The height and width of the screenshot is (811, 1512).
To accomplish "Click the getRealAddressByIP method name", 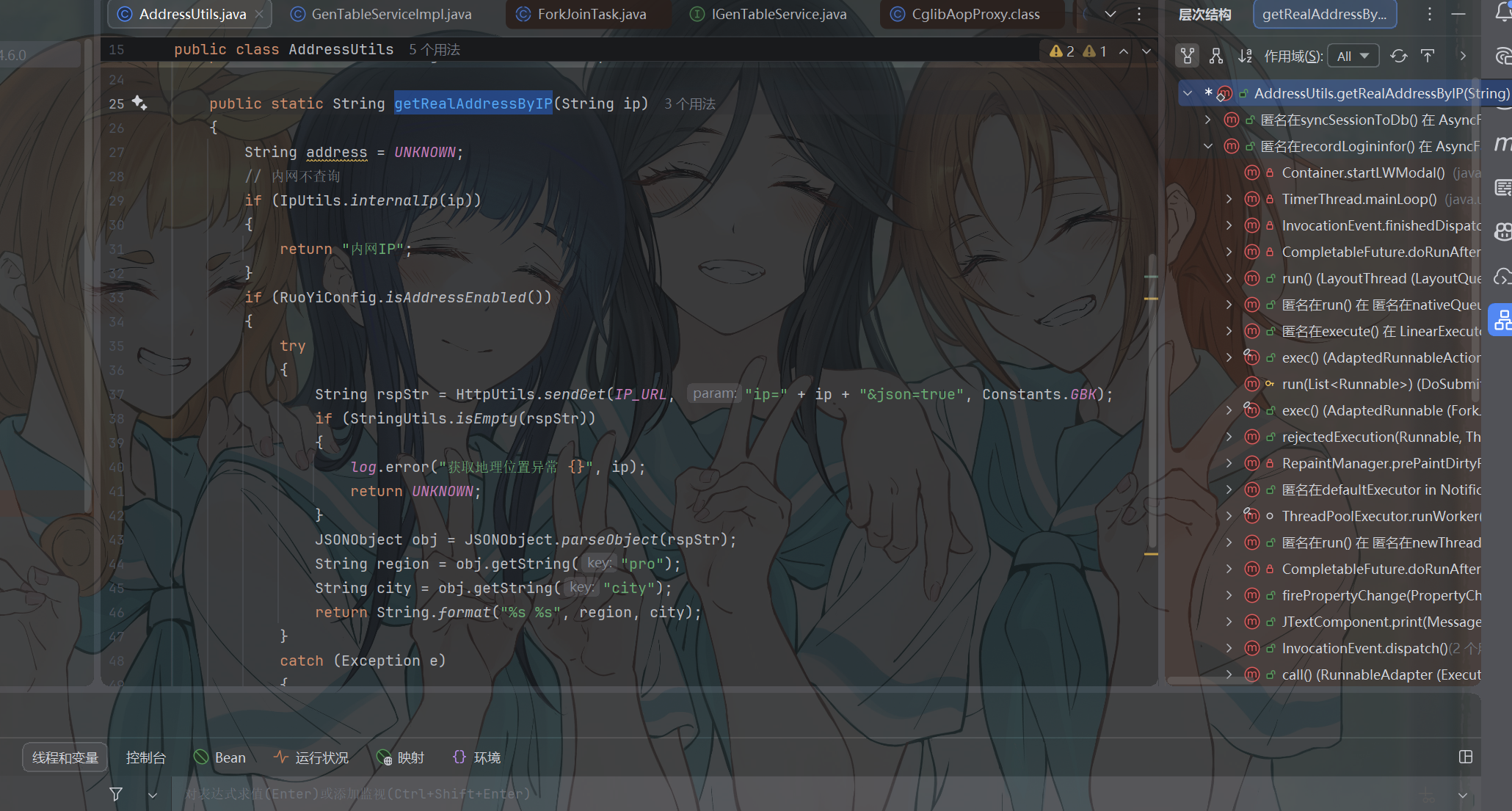I will 473,103.
